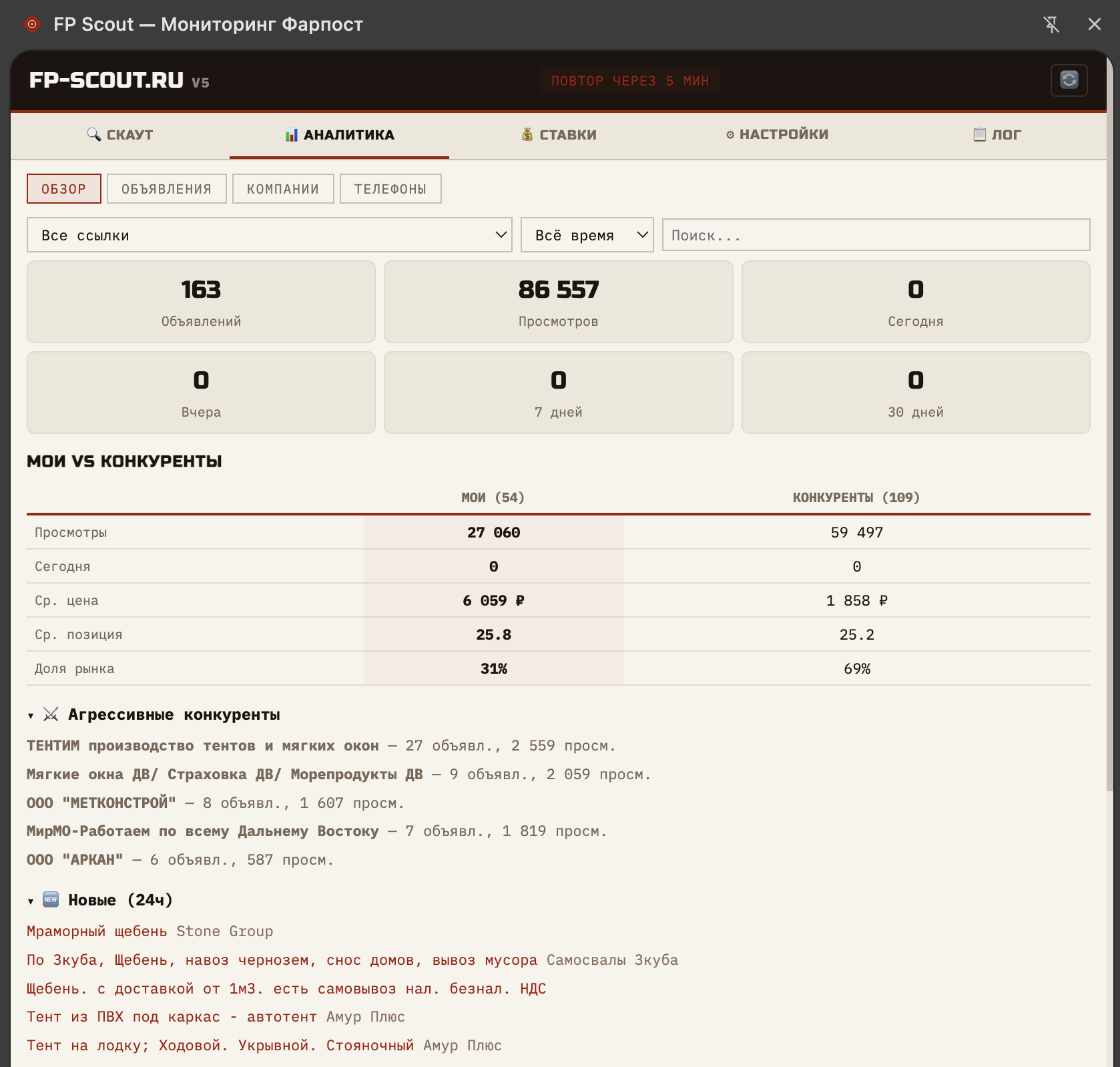Switch to the Ставки tab

click(x=559, y=135)
